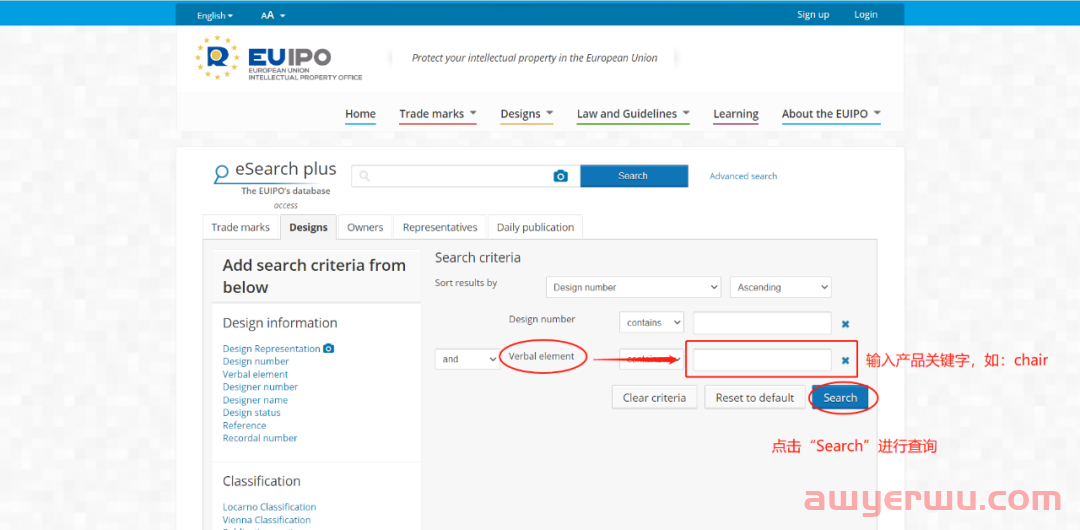
Task: Click the Reset to default button
Action: pyautogui.click(x=755, y=398)
